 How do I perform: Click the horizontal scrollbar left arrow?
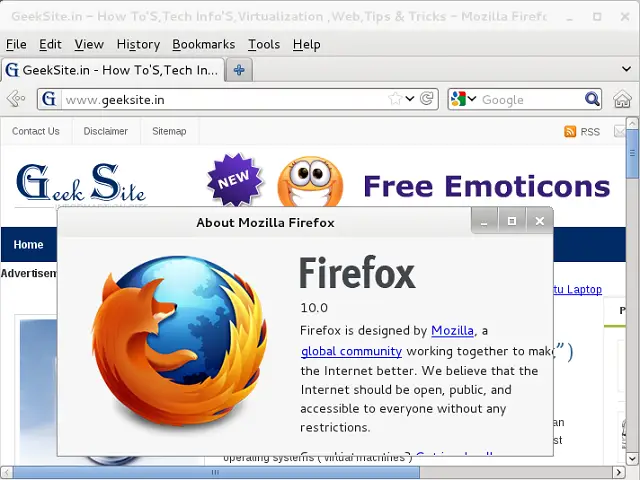click(7, 473)
